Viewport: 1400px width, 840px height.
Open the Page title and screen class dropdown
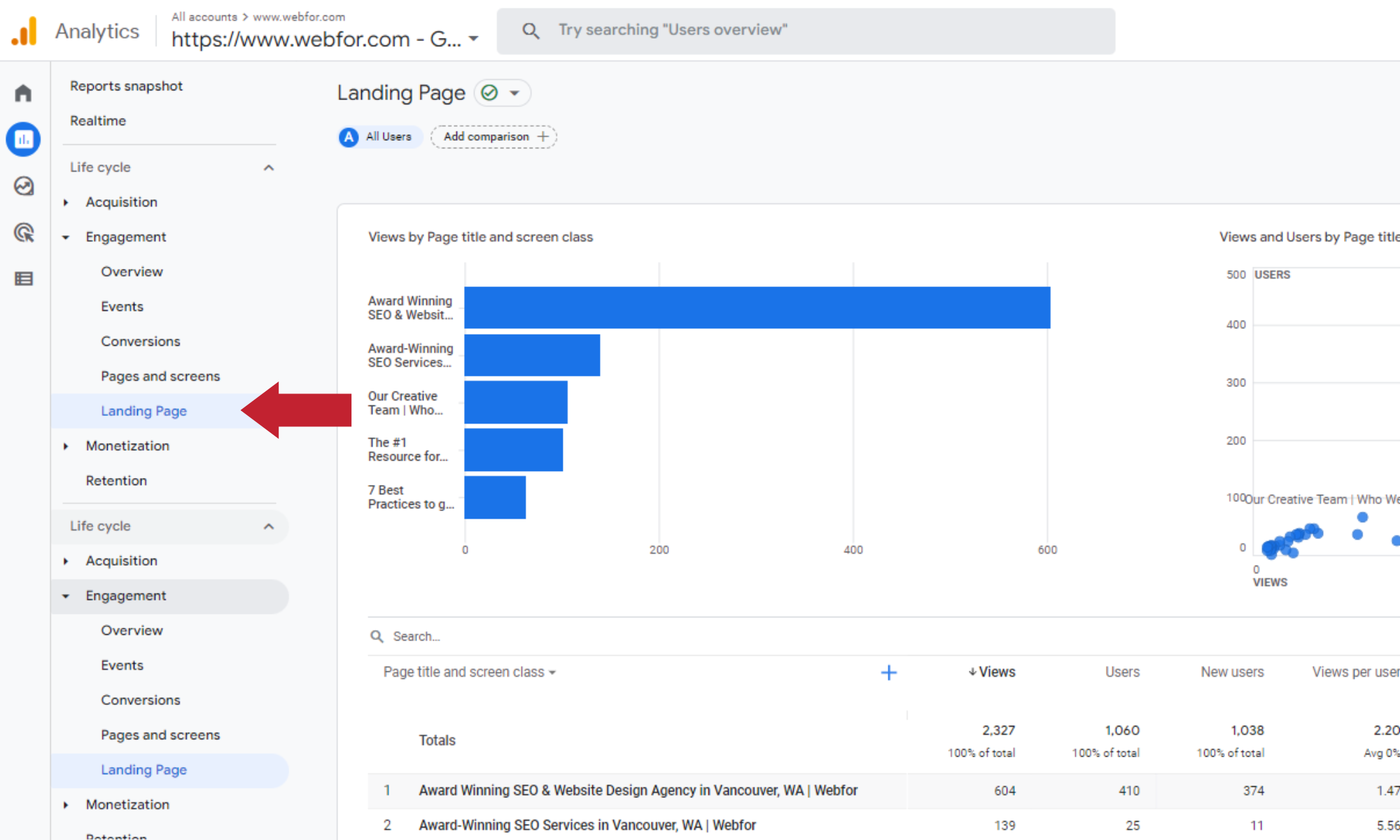[x=469, y=672]
